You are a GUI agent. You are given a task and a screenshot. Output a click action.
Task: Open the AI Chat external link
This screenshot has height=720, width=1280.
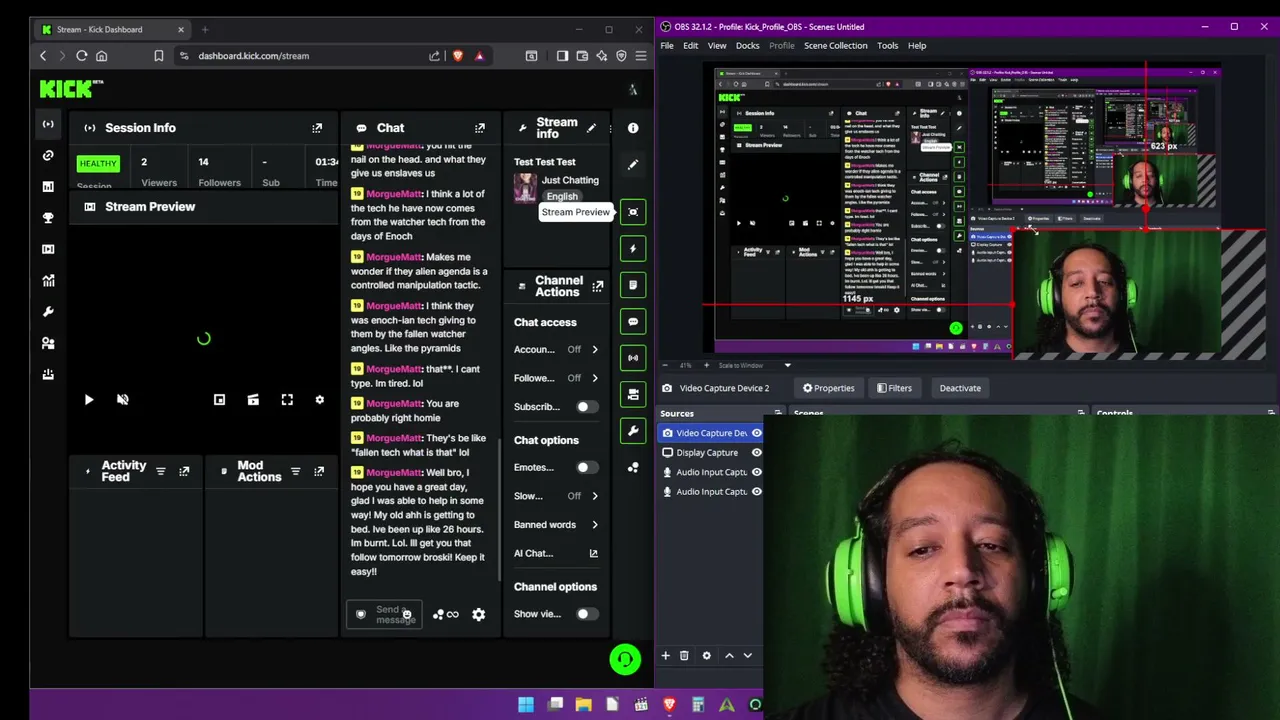[x=593, y=554]
